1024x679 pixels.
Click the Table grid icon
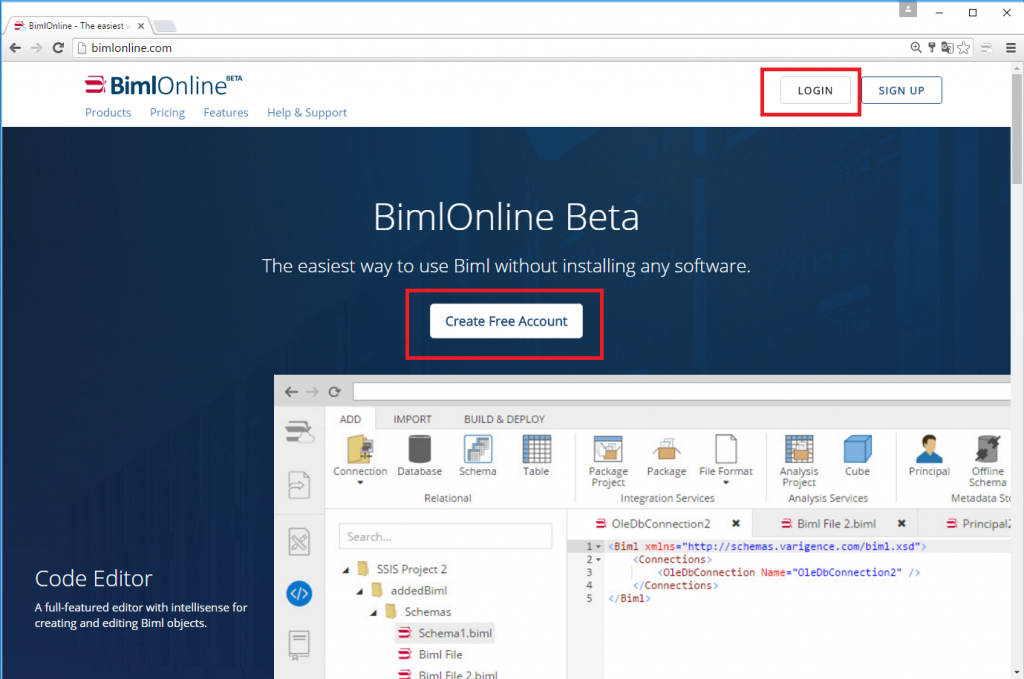click(536, 450)
